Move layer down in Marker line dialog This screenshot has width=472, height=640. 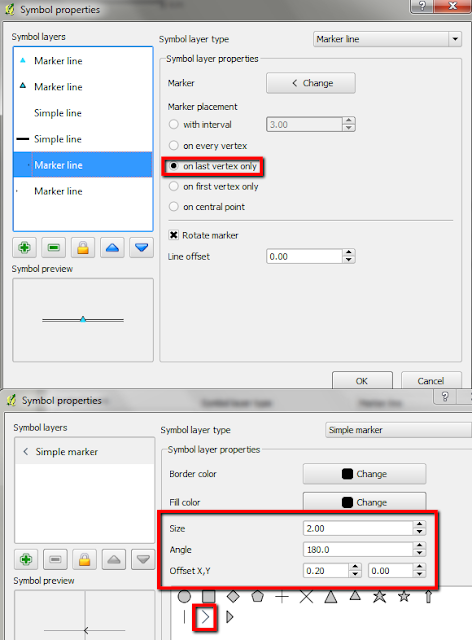point(142,248)
